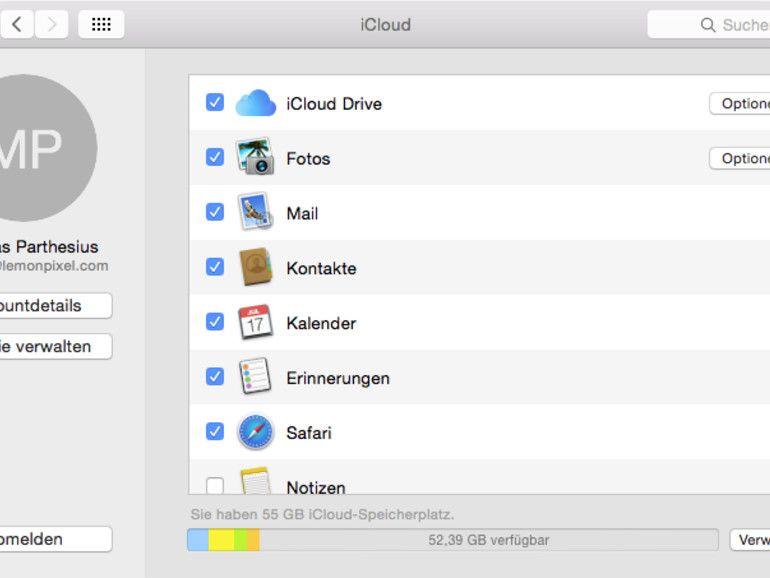Viewport: 770px width, 578px height.
Task: Open the account details button
Action: click(x=55, y=305)
